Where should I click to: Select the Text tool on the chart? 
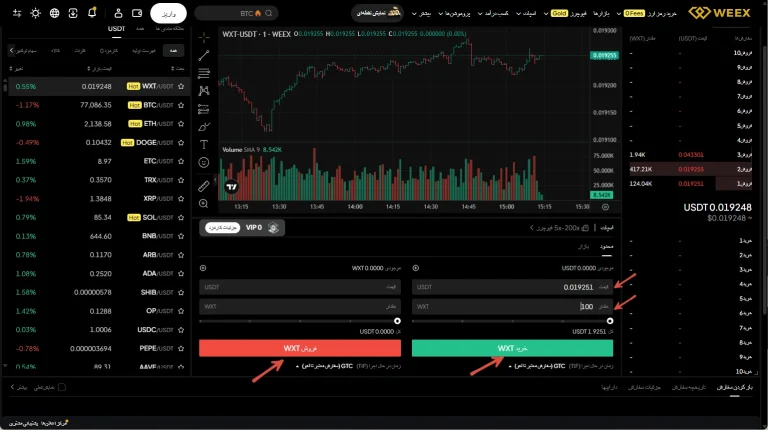pos(204,144)
